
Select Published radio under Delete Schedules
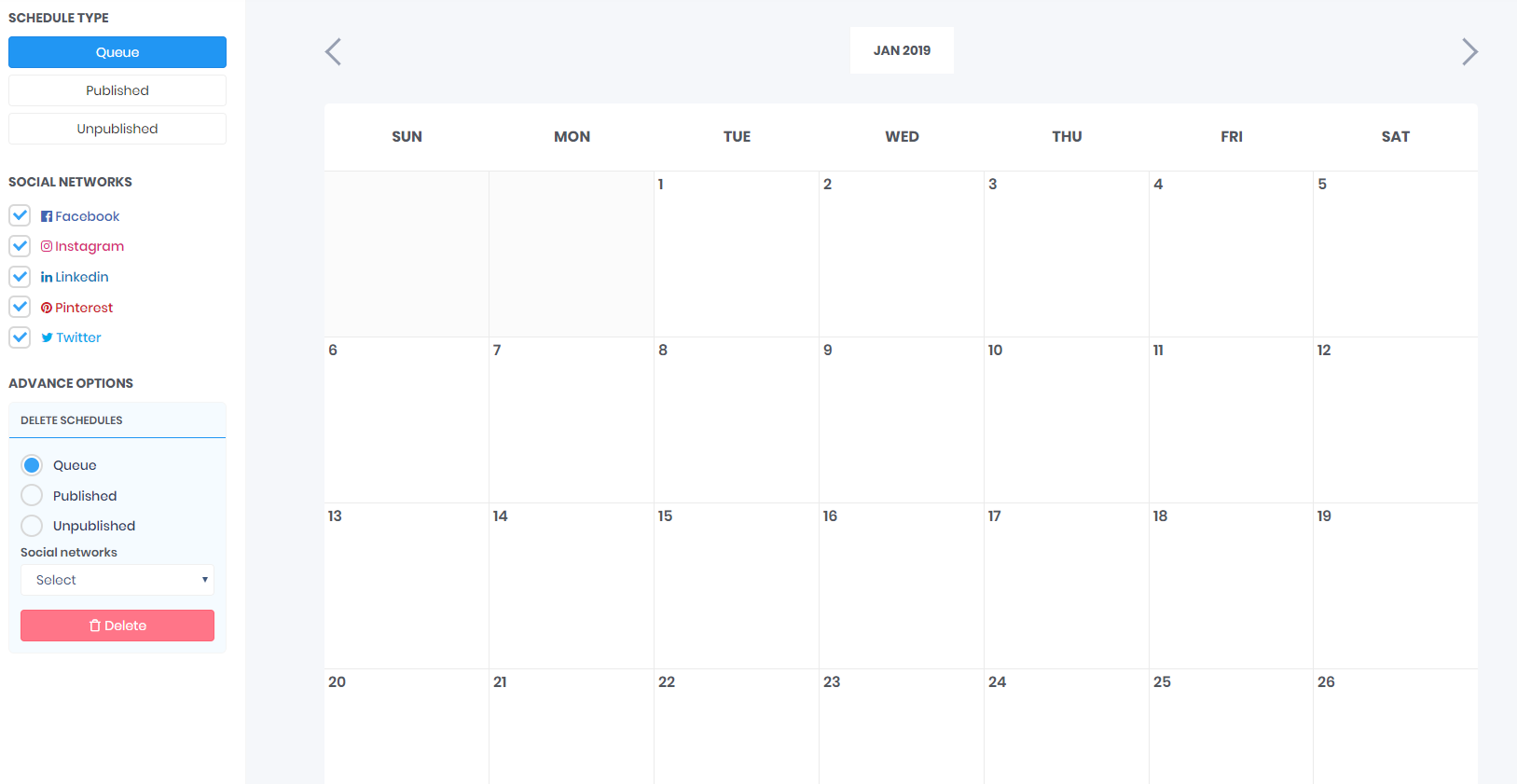32,495
